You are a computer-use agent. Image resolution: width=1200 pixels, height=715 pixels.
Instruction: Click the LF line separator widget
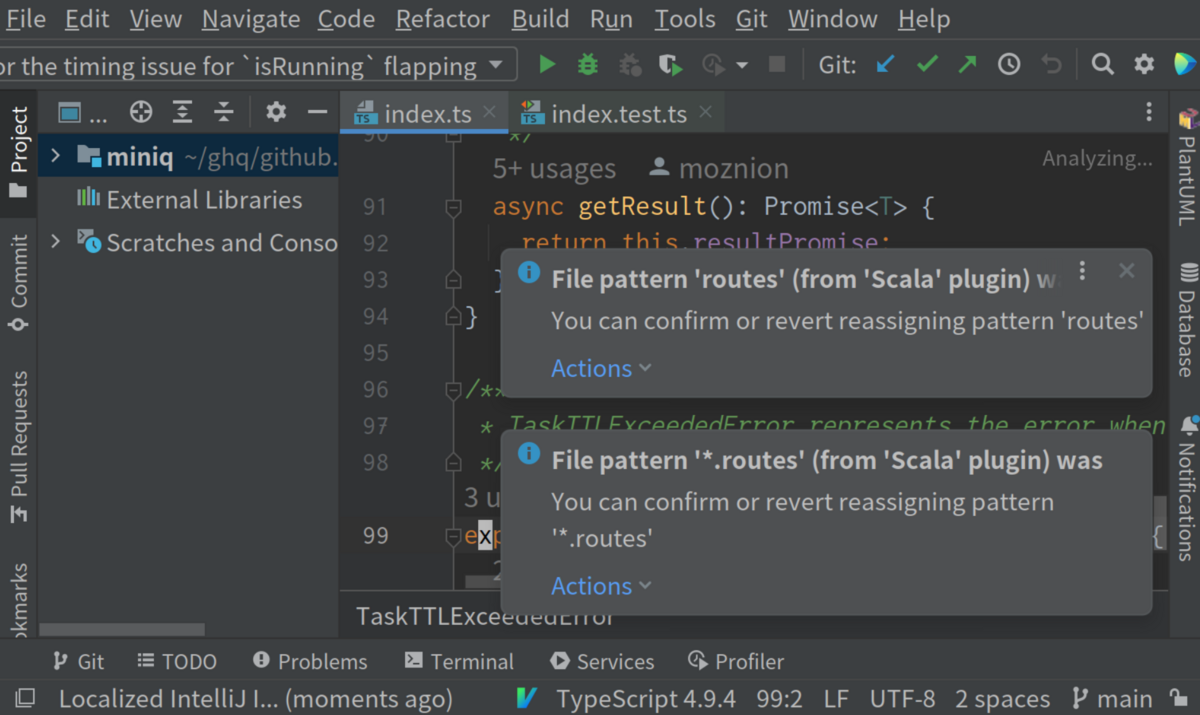pos(837,698)
